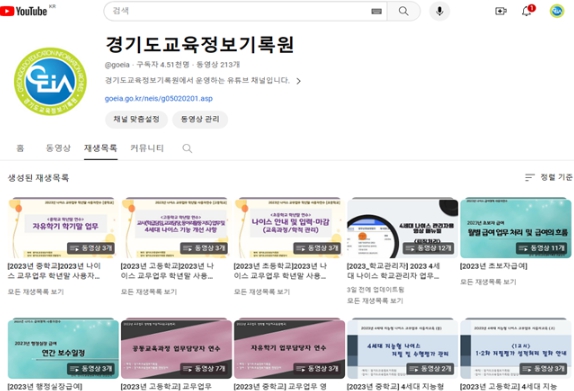Click the 동영상 11개 count badge
The width and height of the screenshot is (574, 391).
[x=541, y=248]
